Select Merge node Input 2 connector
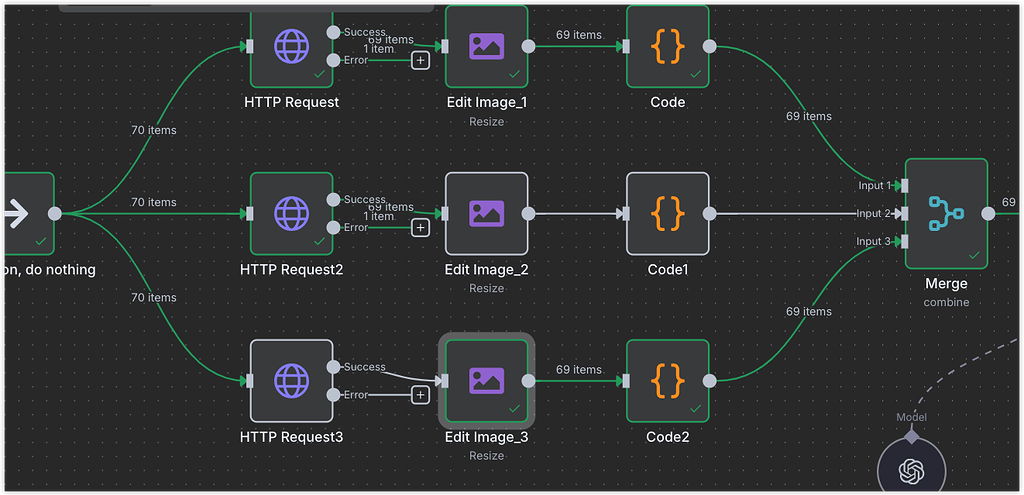 click(904, 214)
